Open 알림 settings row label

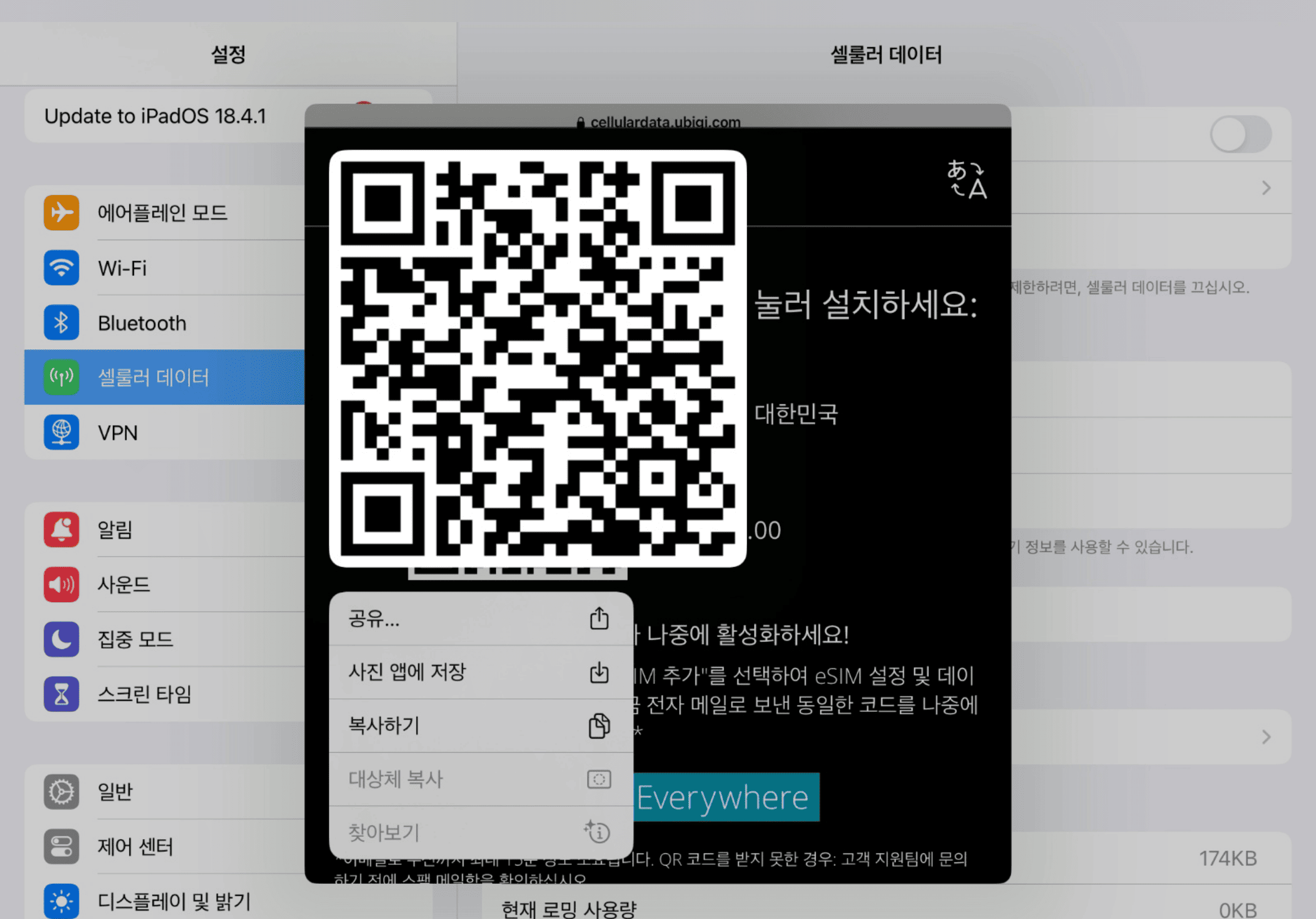(115, 529)
